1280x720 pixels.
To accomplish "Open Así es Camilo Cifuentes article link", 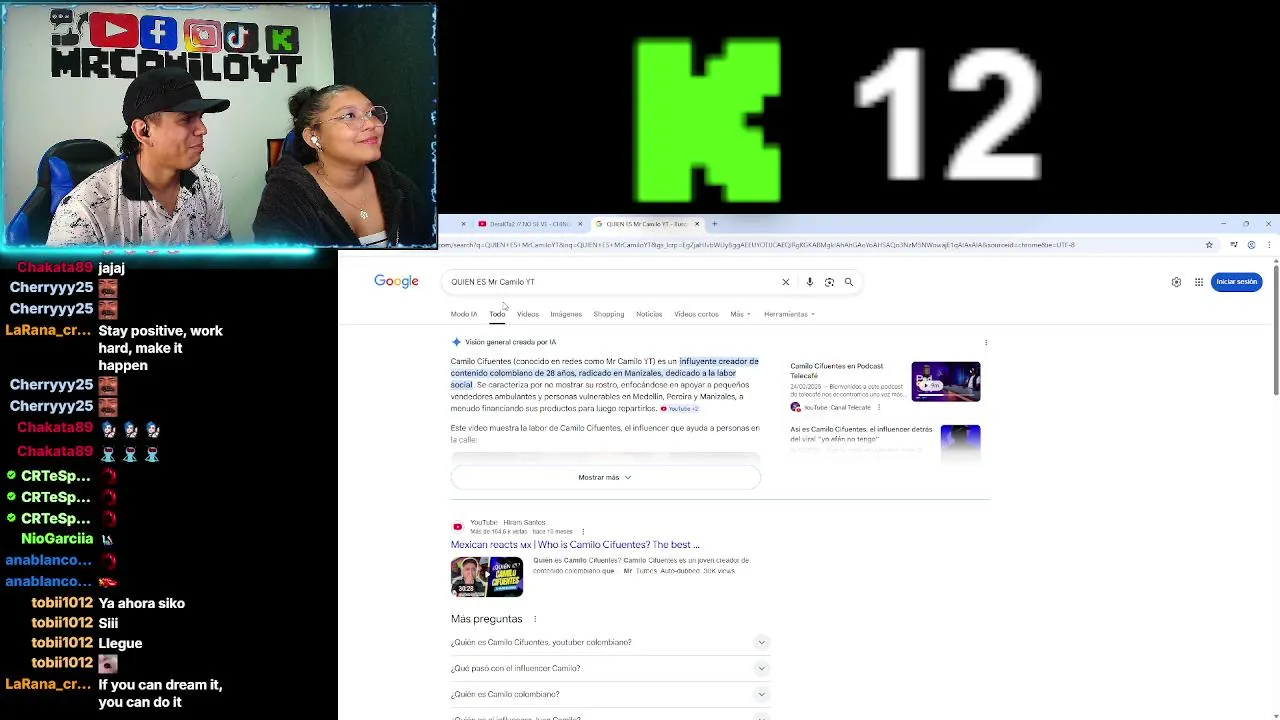I will click(861, 434).
